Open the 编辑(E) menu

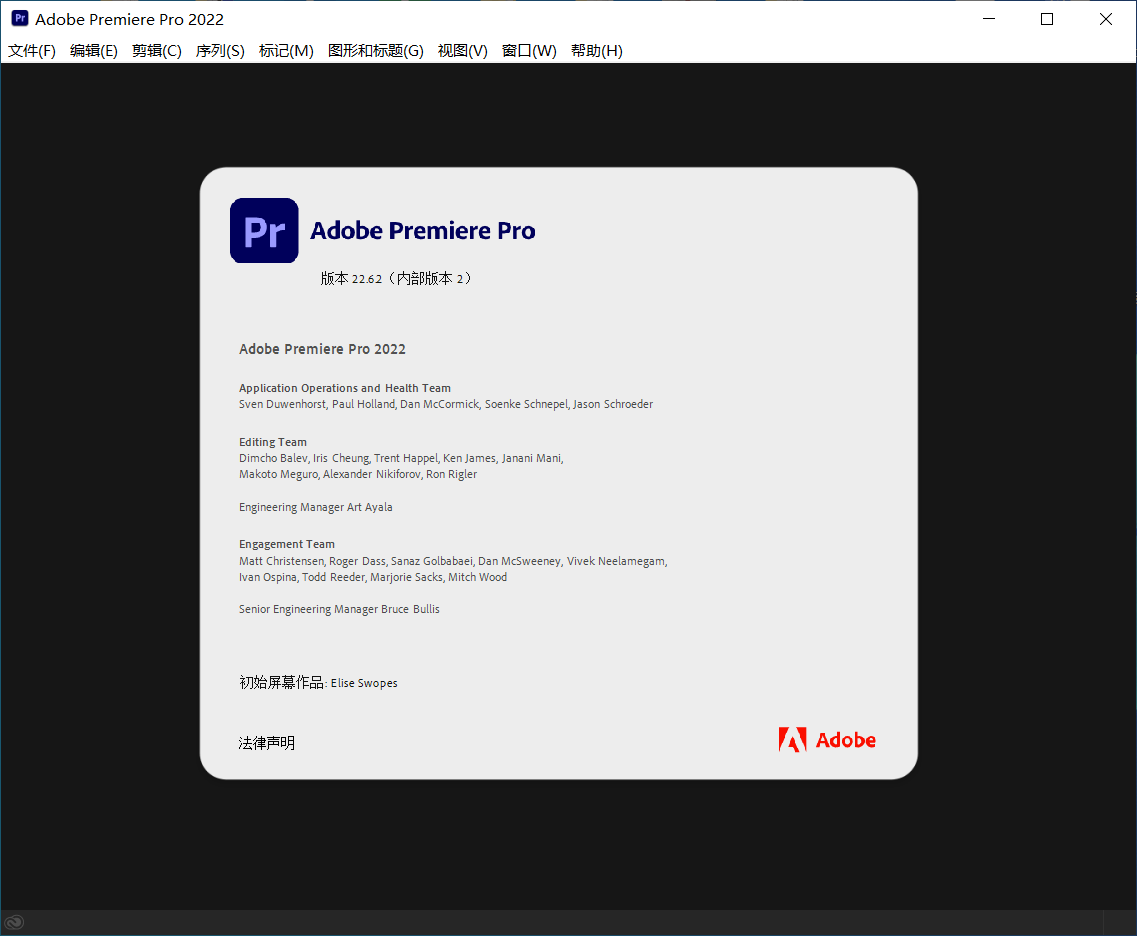94,51
